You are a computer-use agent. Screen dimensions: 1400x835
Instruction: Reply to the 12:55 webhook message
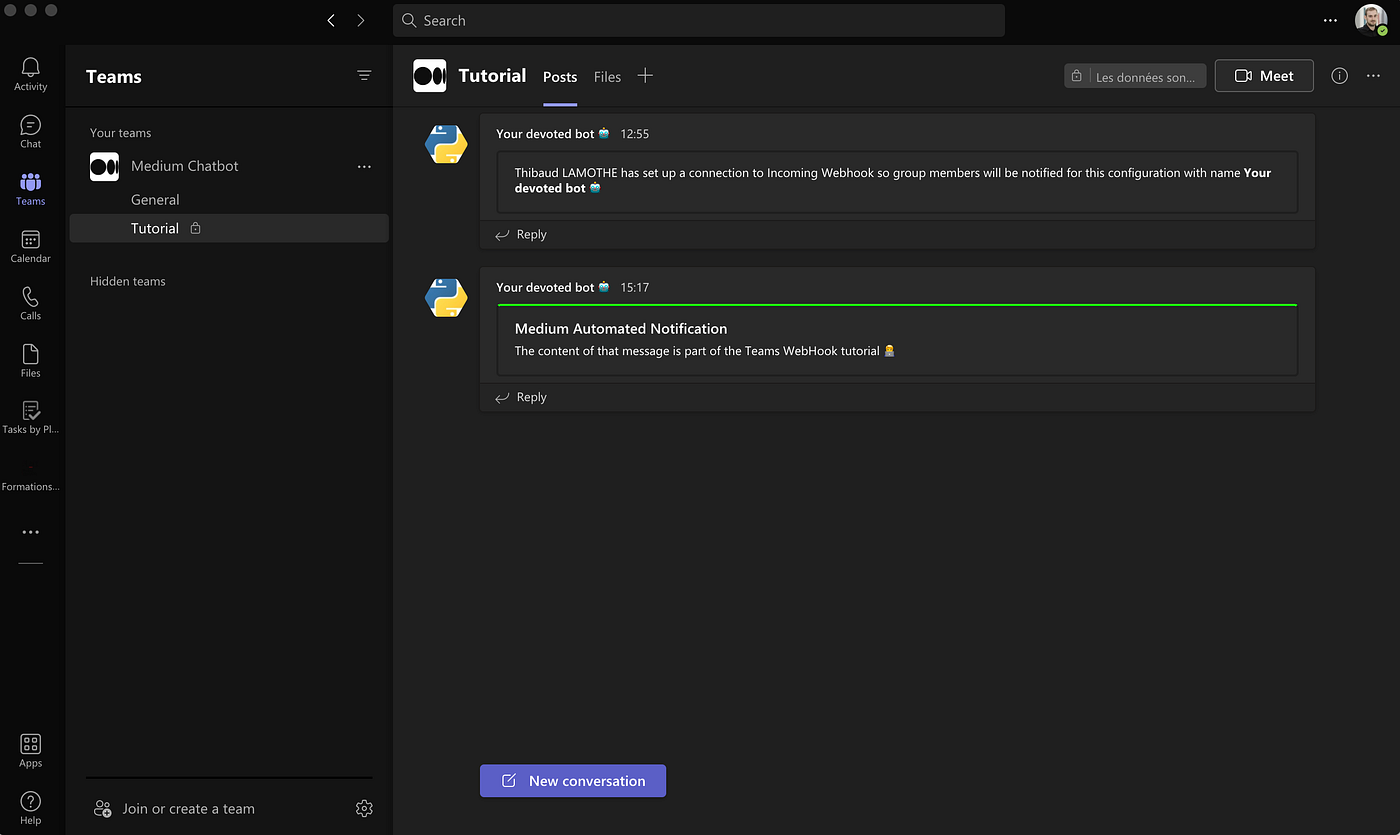tap(521, 235)
